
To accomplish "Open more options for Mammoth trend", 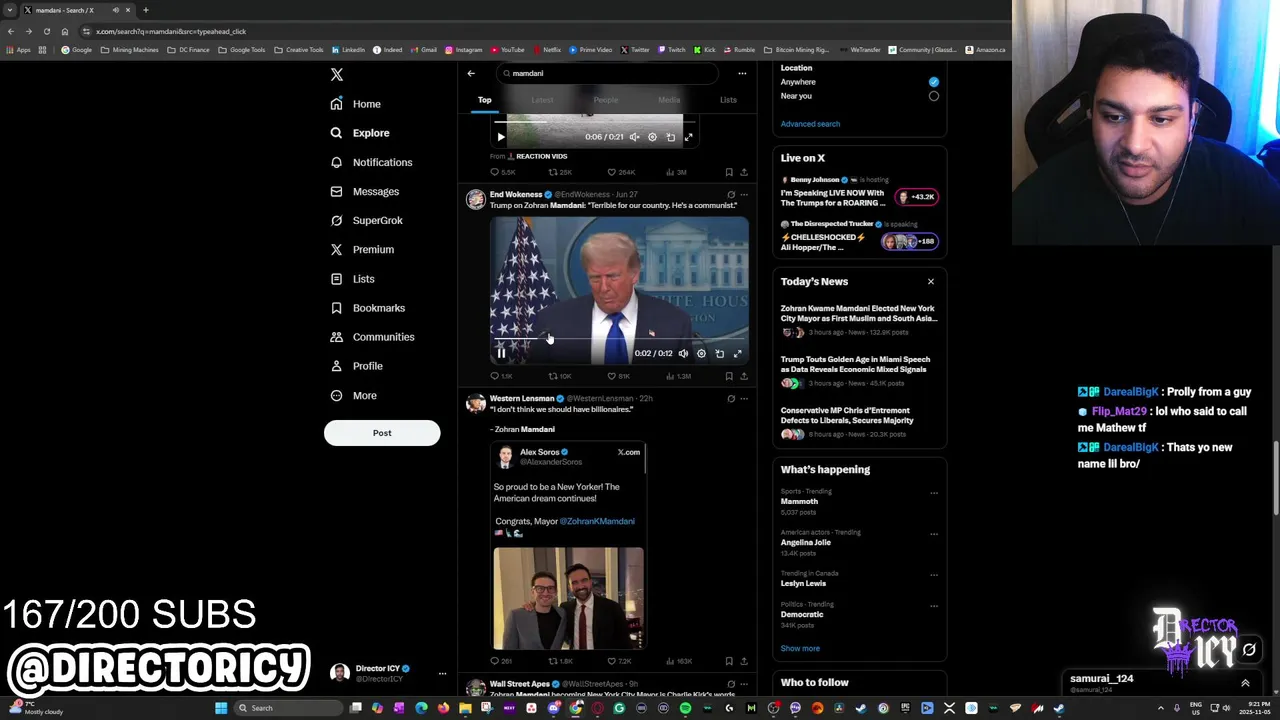I will point(934,493).
